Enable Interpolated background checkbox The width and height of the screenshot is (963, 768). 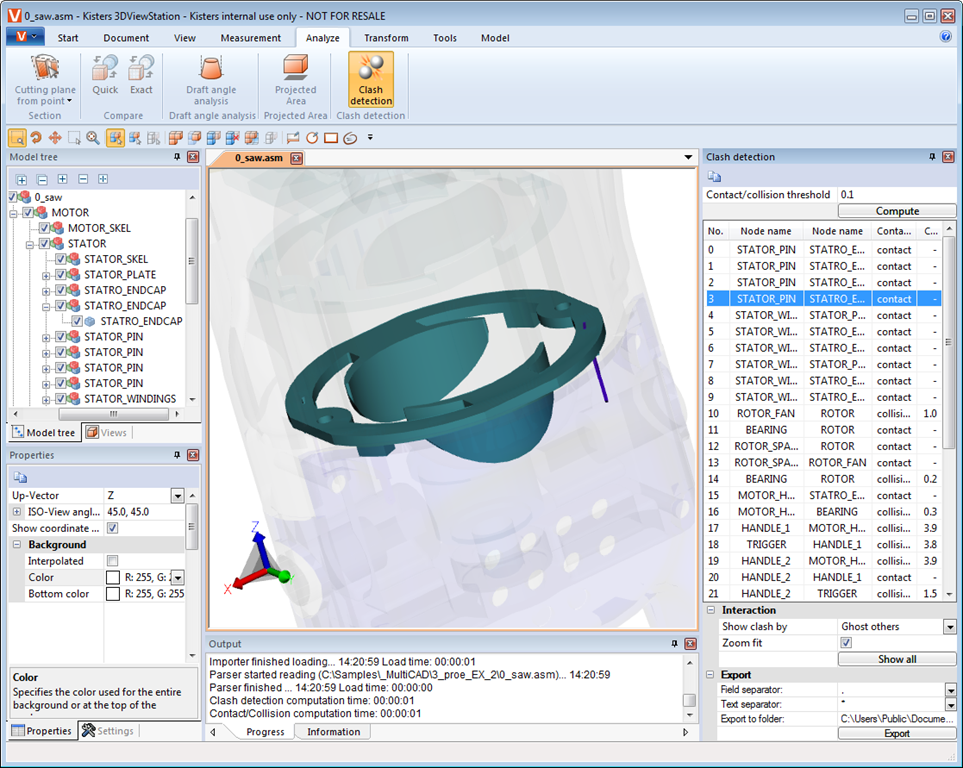pyautogui.click(x=112, y=560)
